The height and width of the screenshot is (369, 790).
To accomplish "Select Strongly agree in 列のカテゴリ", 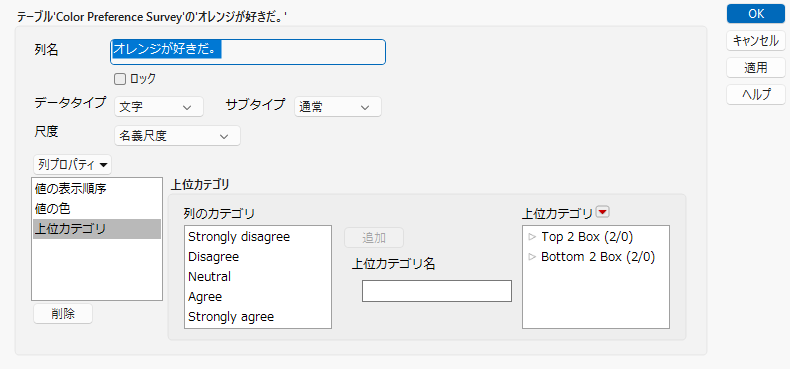I will click(258, 317).
